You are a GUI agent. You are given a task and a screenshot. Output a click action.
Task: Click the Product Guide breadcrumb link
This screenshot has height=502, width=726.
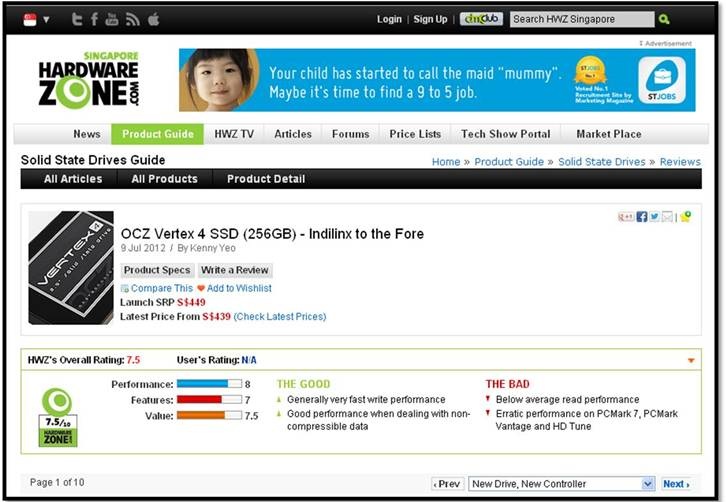click(509, 162)
